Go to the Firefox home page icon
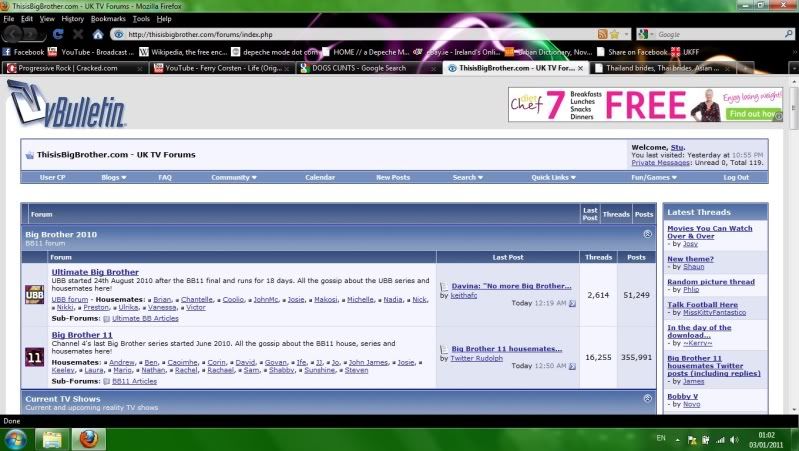The width and height of the screenshot is (799, 451). (98, 34)
